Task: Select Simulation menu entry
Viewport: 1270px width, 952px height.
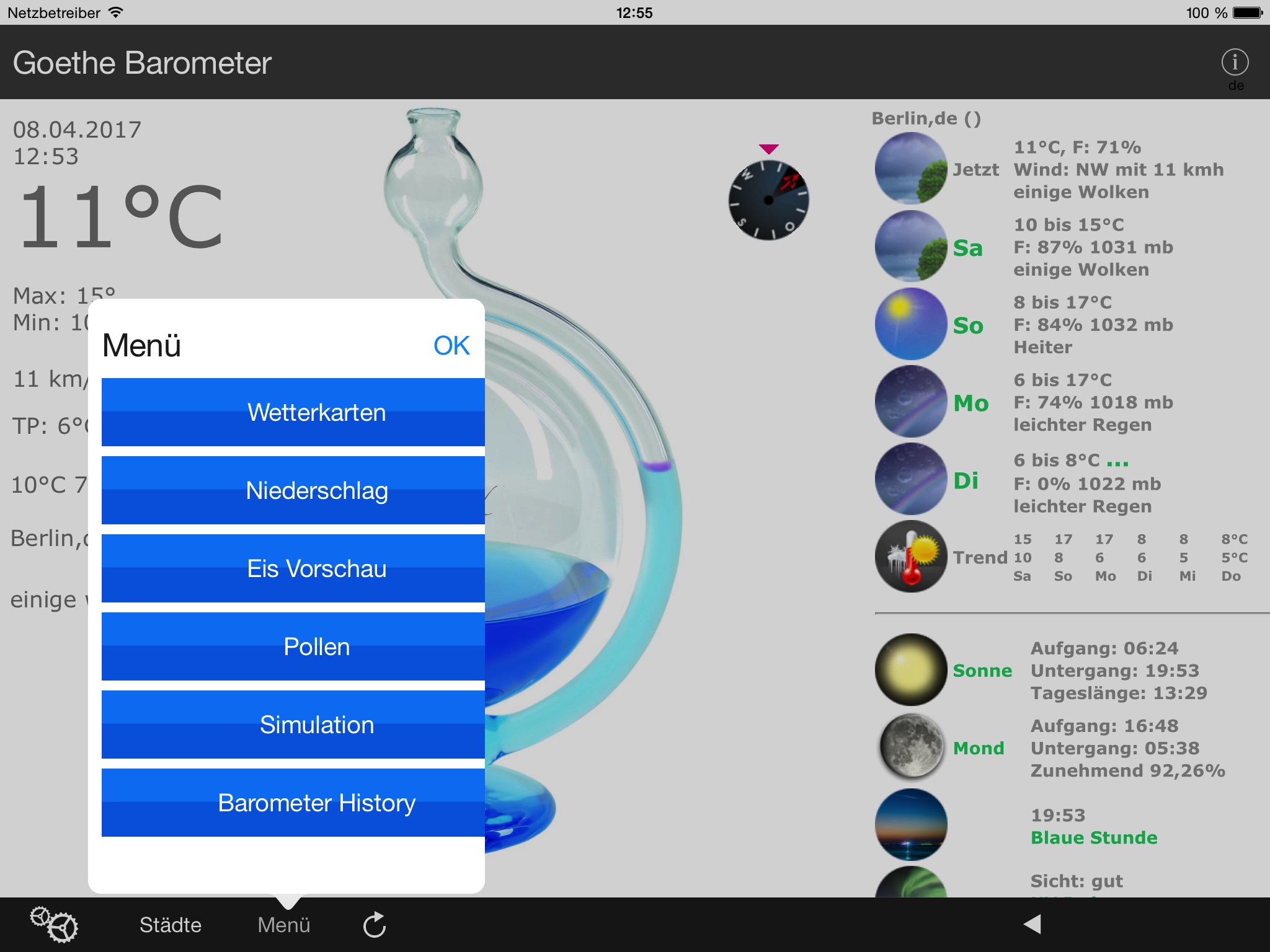Action: point(290,725)
